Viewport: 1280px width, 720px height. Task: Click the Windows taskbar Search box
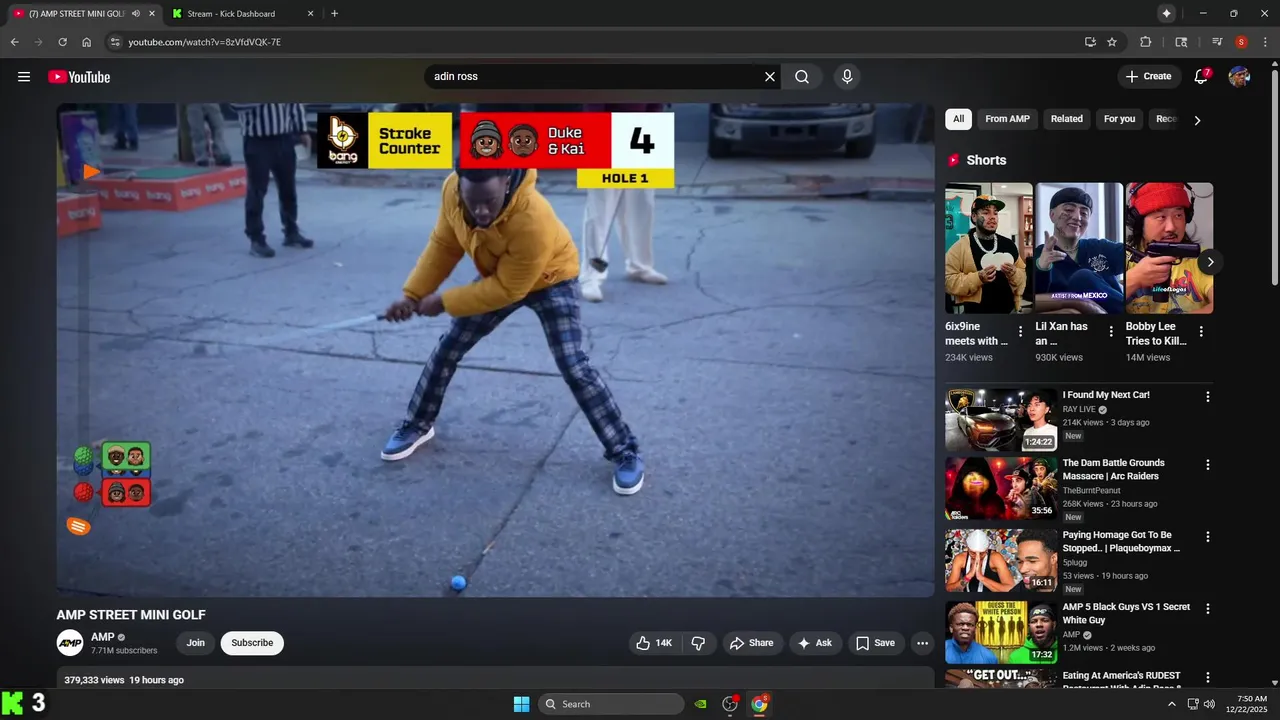click(x=612, y=704)
